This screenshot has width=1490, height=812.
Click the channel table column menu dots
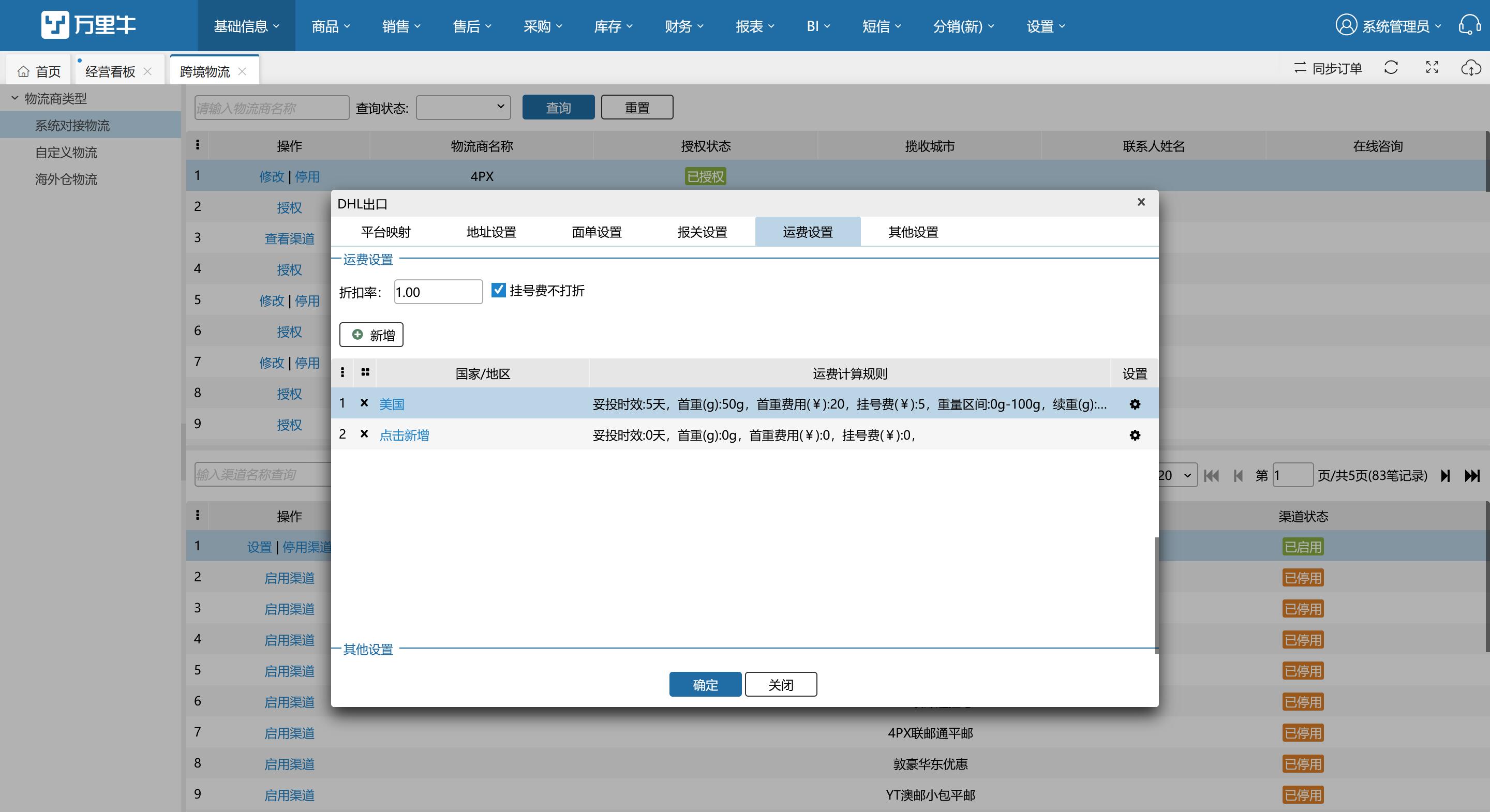click(197, 515)
